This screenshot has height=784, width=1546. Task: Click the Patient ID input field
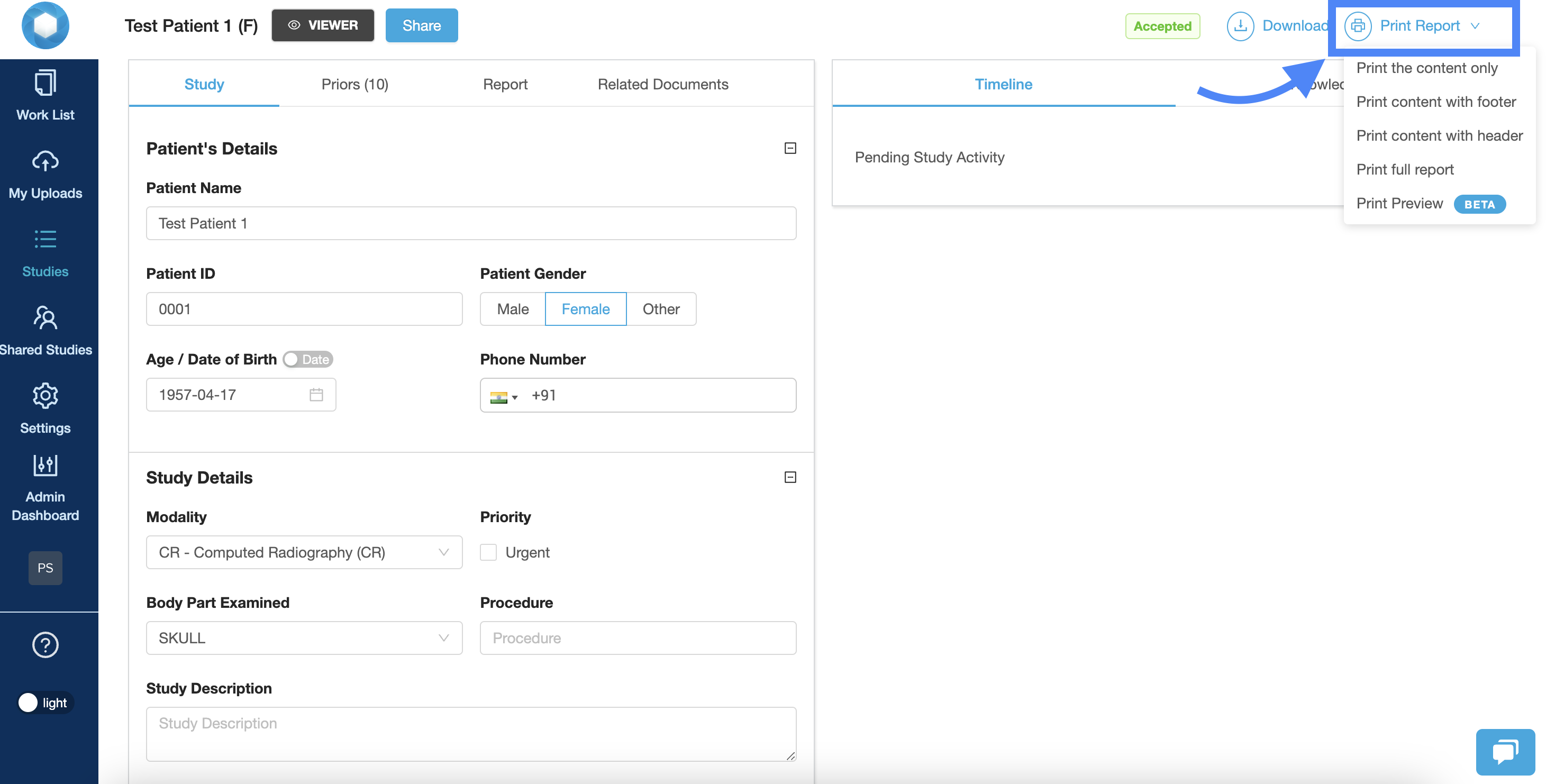point(304,309)
